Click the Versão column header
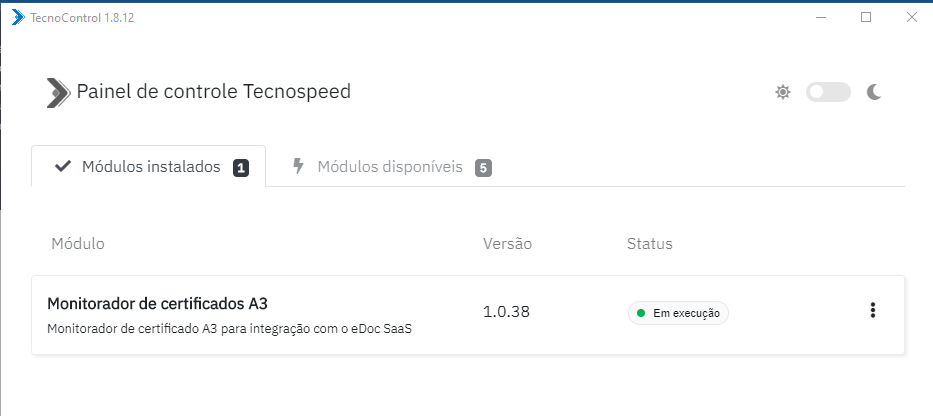The width and height of the screenshot is (933, 416). click(508, 244)
